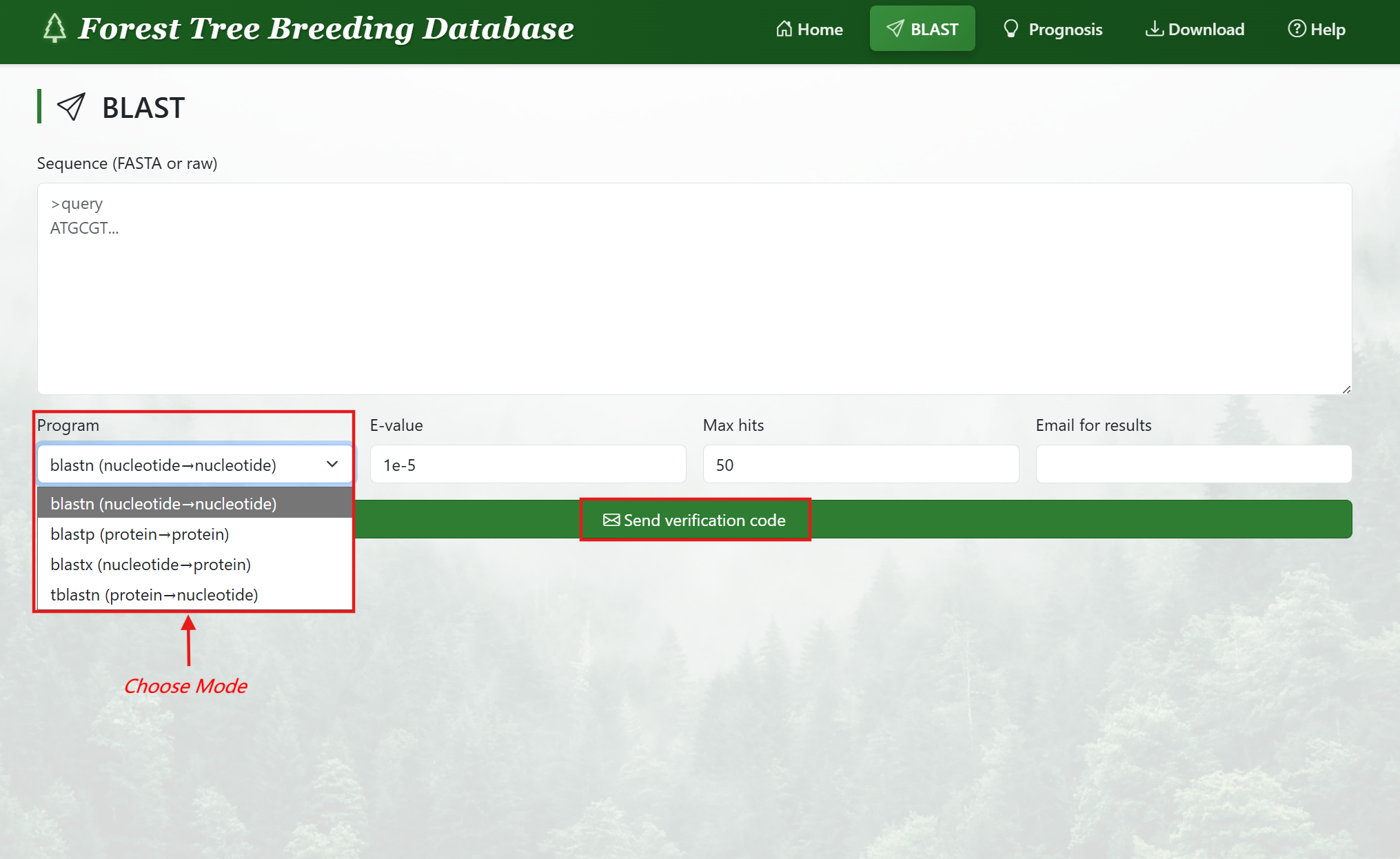The image size is (1400, 859).
Task: Go to the Prognosis page
Action: (1053, 29)
